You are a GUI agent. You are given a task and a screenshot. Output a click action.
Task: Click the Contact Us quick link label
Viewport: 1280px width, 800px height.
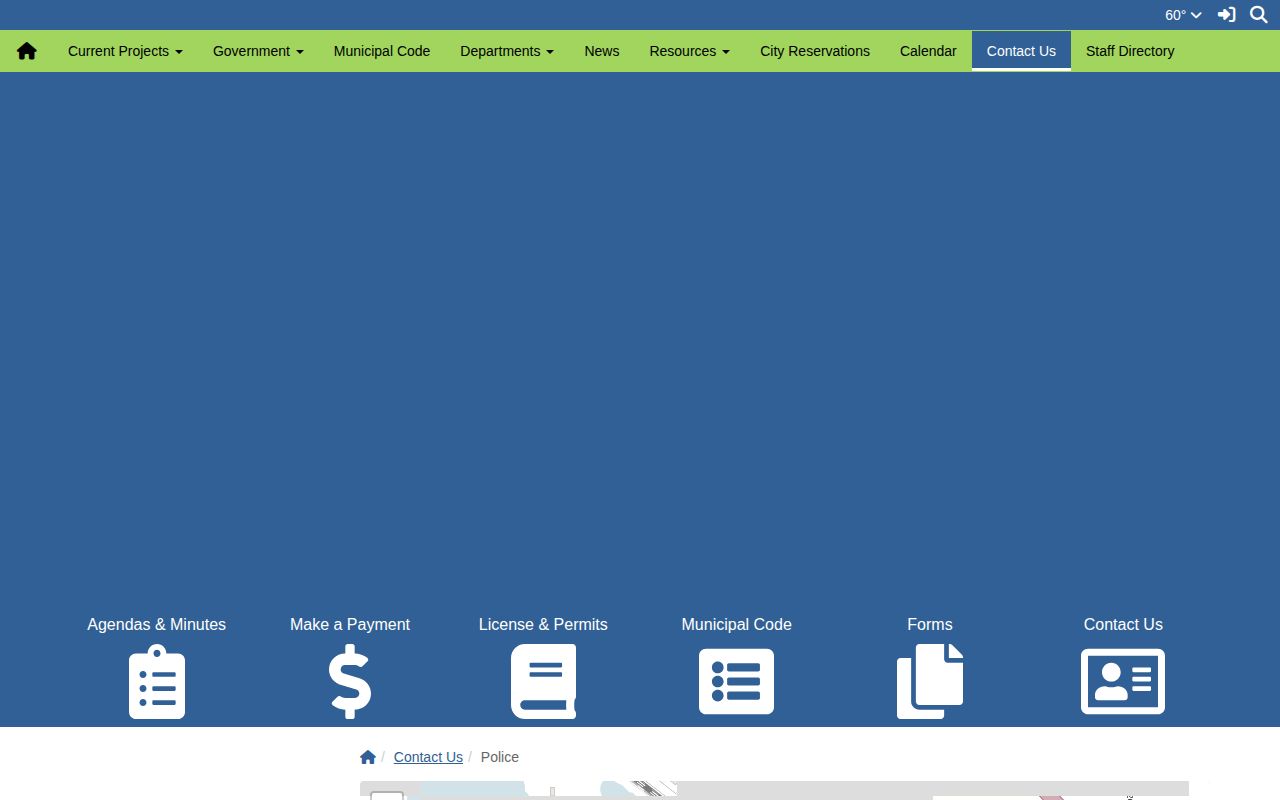(1123, 624)
